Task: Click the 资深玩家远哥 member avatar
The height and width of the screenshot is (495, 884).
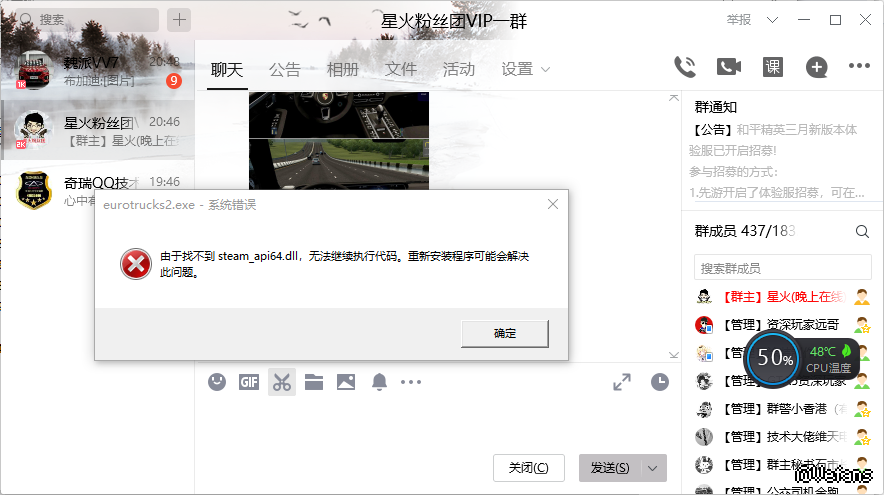Action: [x=704, y=325]
